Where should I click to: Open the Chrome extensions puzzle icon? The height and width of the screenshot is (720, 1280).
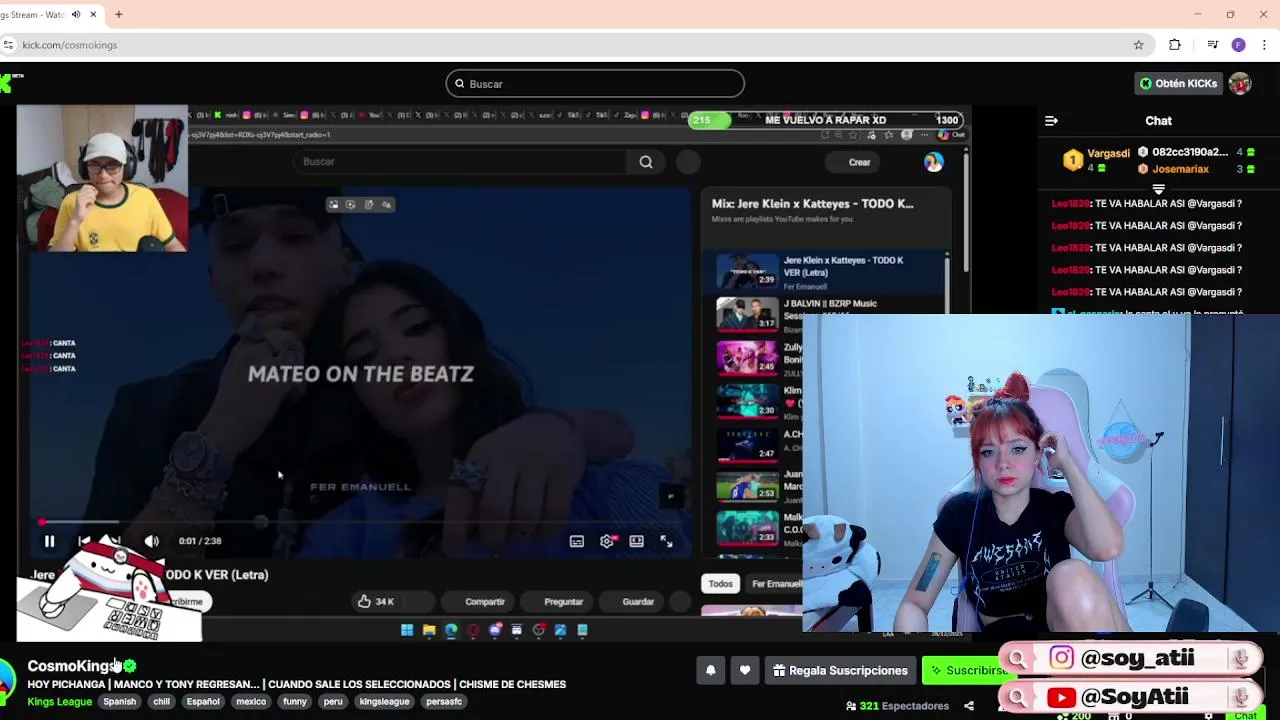tap(1175, 45)
